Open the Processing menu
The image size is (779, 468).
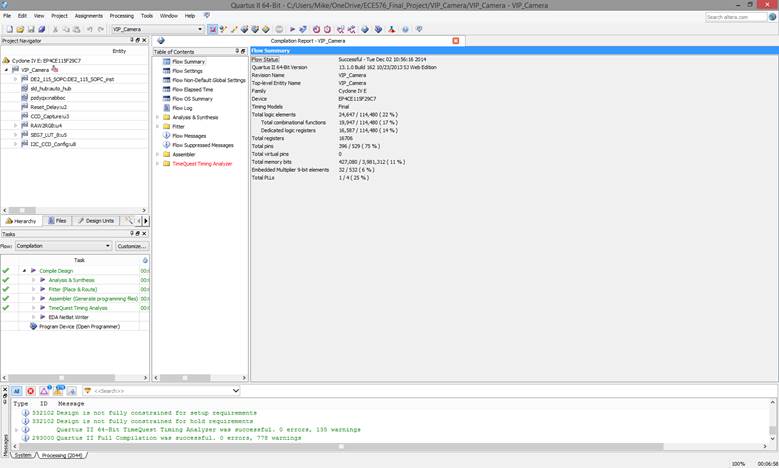(x=122, y=16)
